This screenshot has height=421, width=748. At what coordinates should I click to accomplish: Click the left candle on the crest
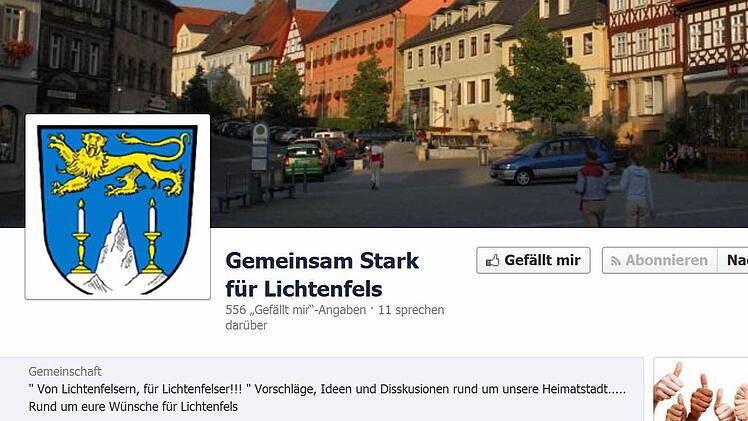81,236
